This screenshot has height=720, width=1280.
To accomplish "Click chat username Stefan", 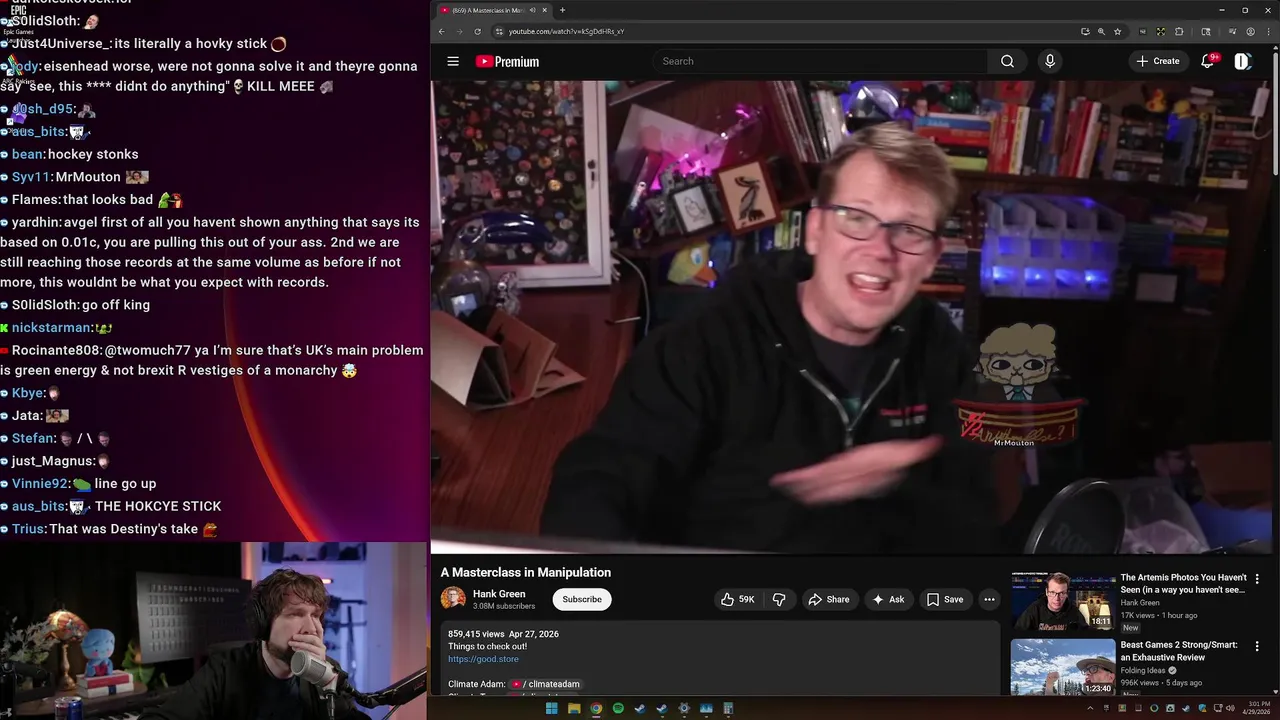I will pyautogui.click(x=33, y=438).
